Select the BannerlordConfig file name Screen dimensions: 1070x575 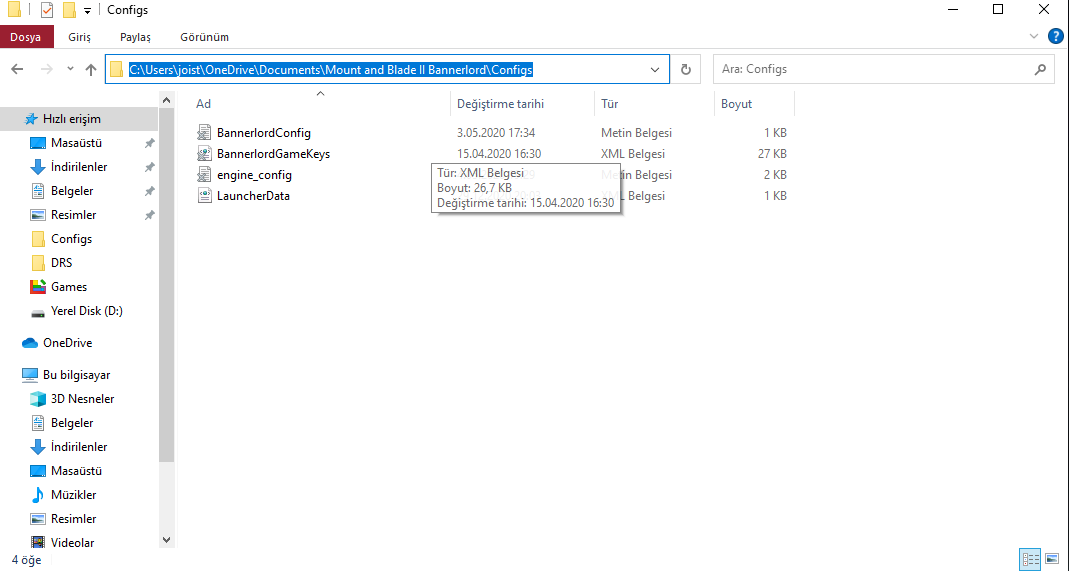tap(263, 133)
